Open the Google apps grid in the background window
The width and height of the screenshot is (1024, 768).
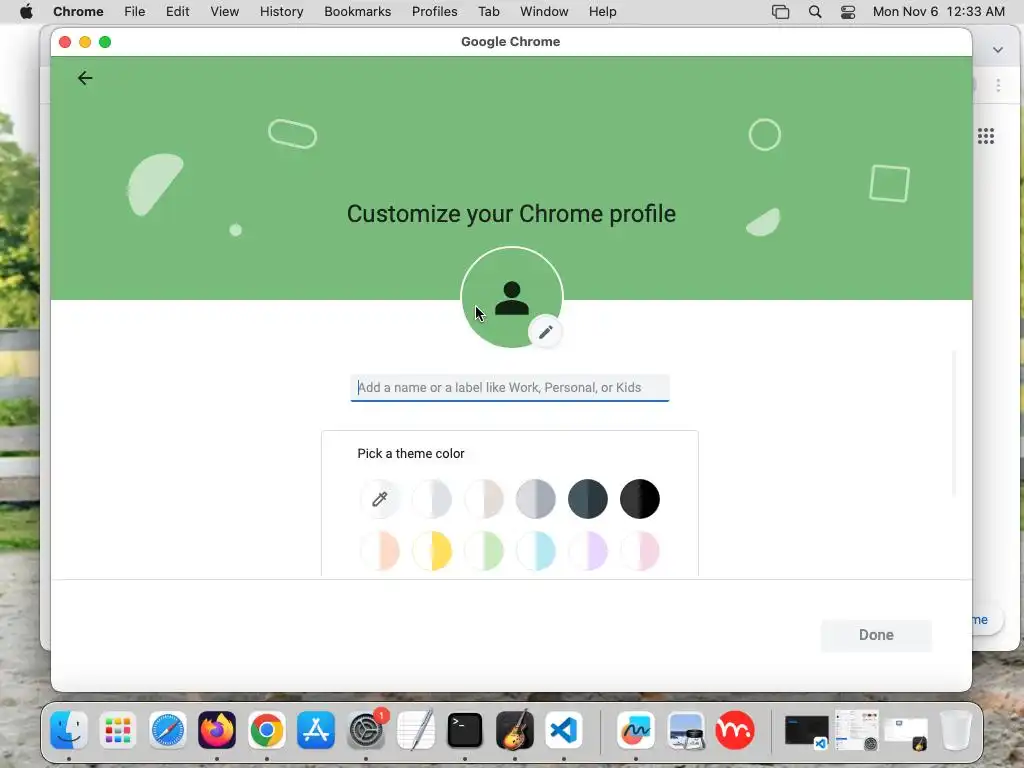pos(985,136)
